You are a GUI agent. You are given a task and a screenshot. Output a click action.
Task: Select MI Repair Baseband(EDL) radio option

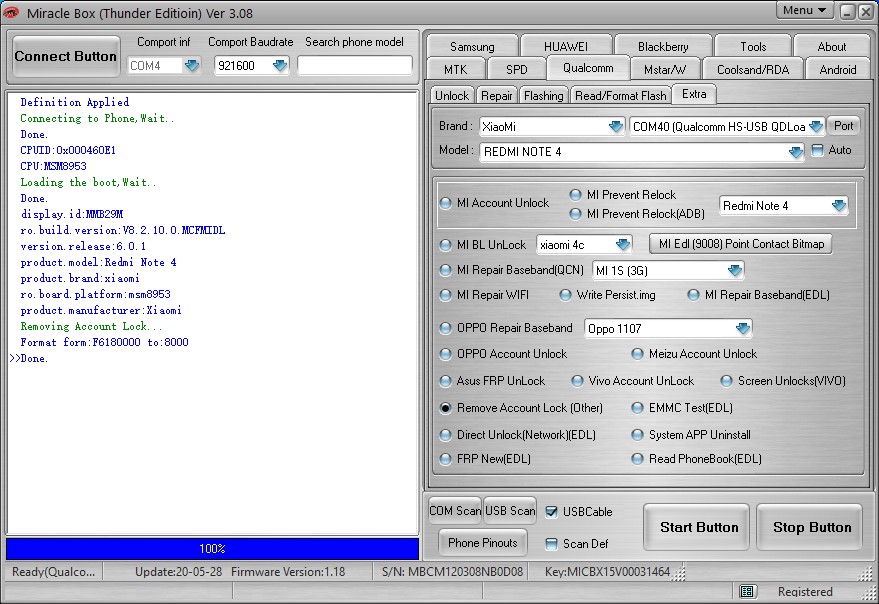coord(693,295)
